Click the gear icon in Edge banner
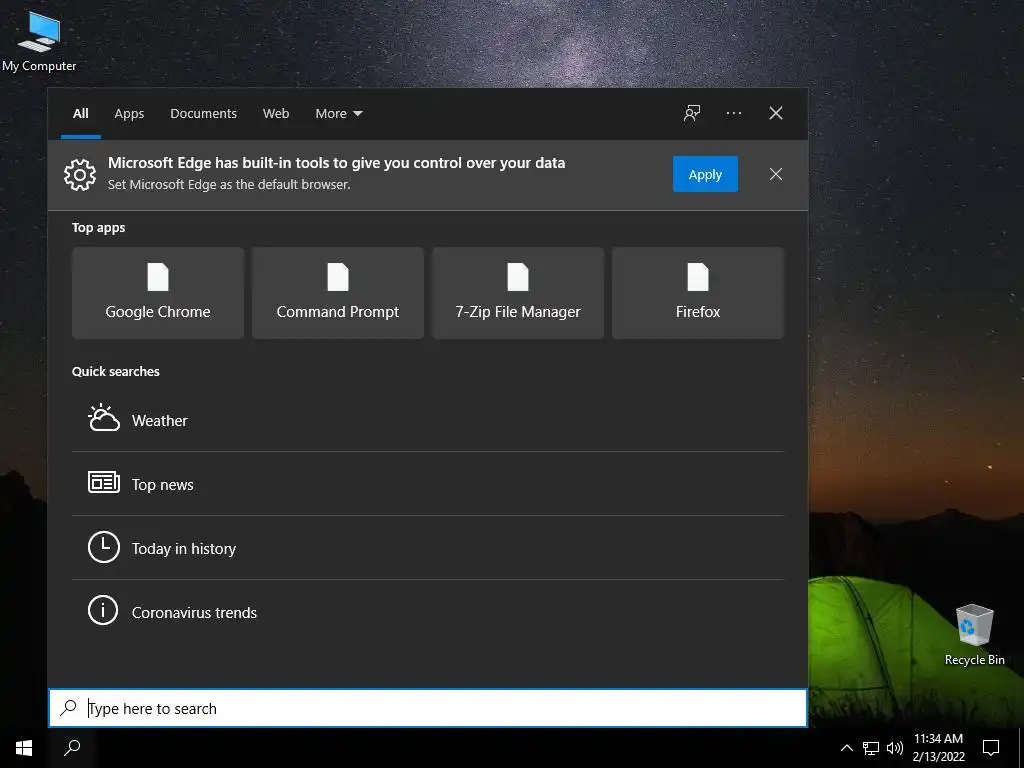Viewport: 1024px width, 768px height. click(80, 174)
